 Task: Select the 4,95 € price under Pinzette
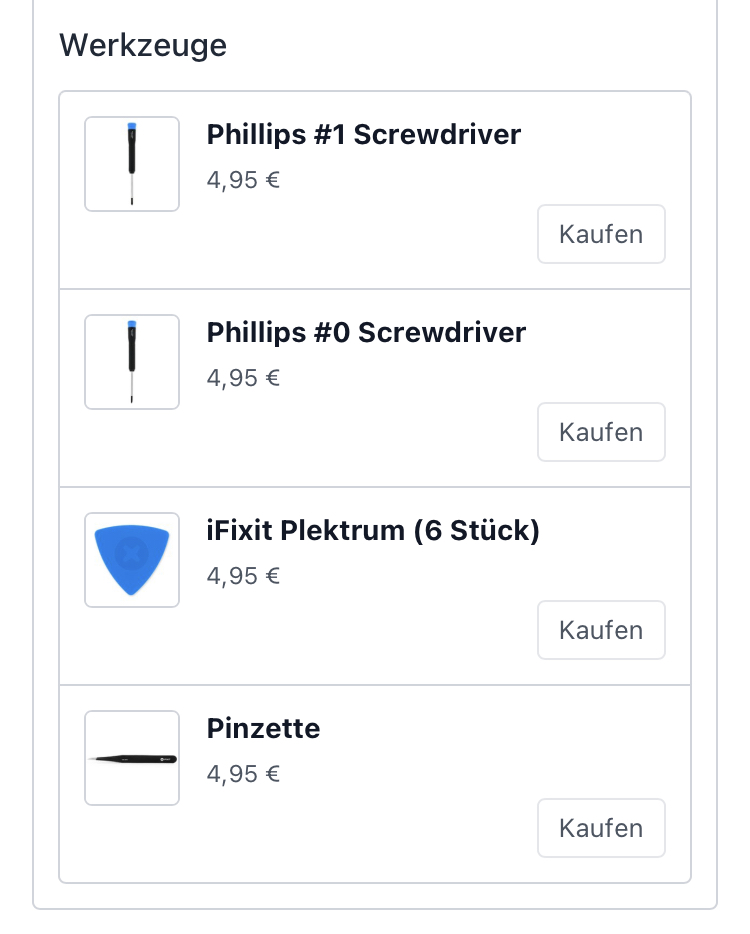pos(243,774)
